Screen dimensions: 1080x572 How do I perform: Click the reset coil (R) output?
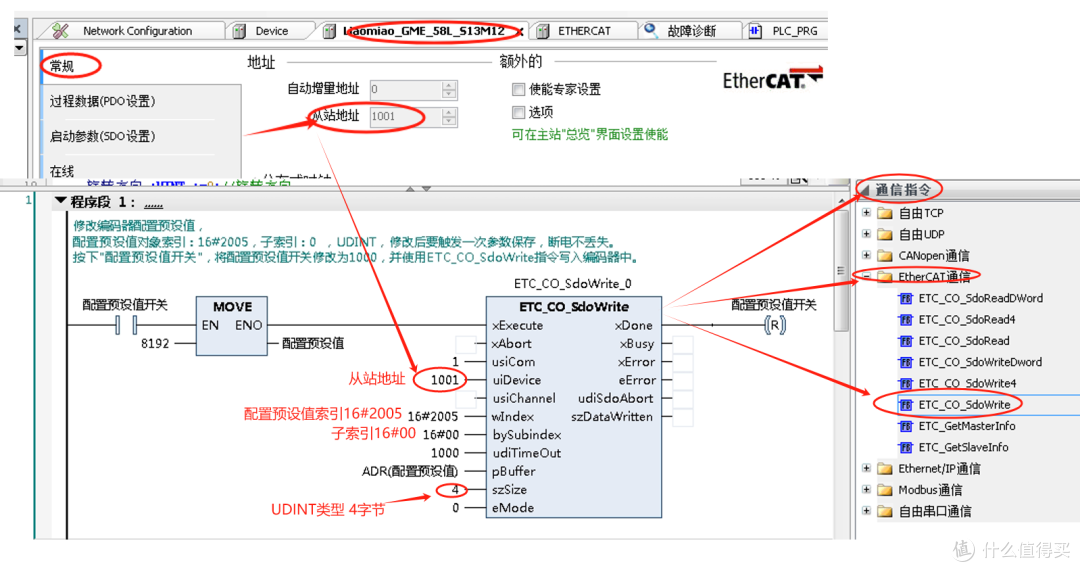(x=775, y=325)
